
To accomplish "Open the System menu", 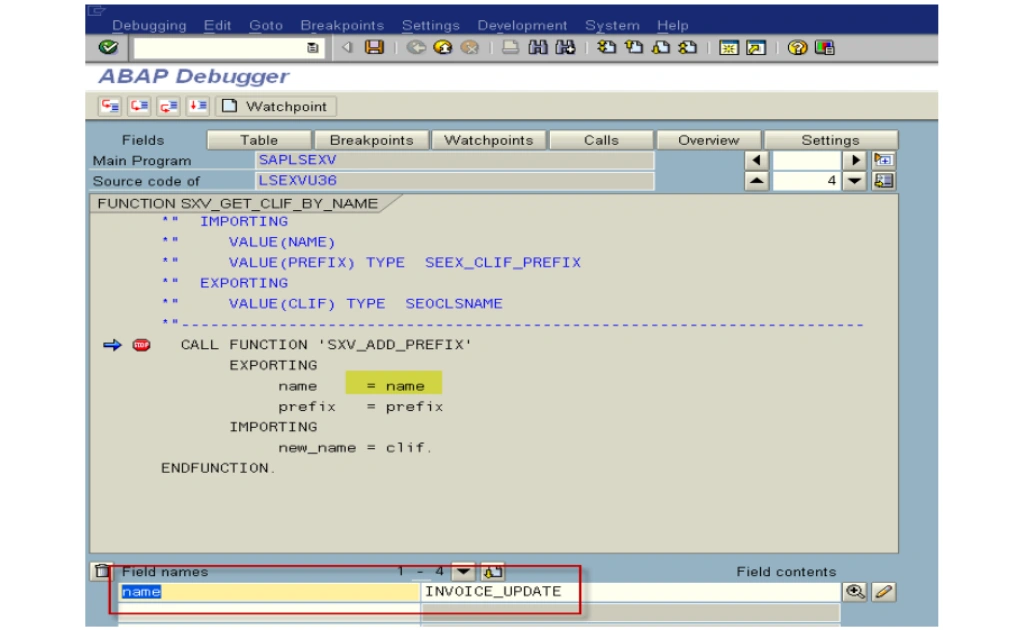I will click(x=612, y=25).
